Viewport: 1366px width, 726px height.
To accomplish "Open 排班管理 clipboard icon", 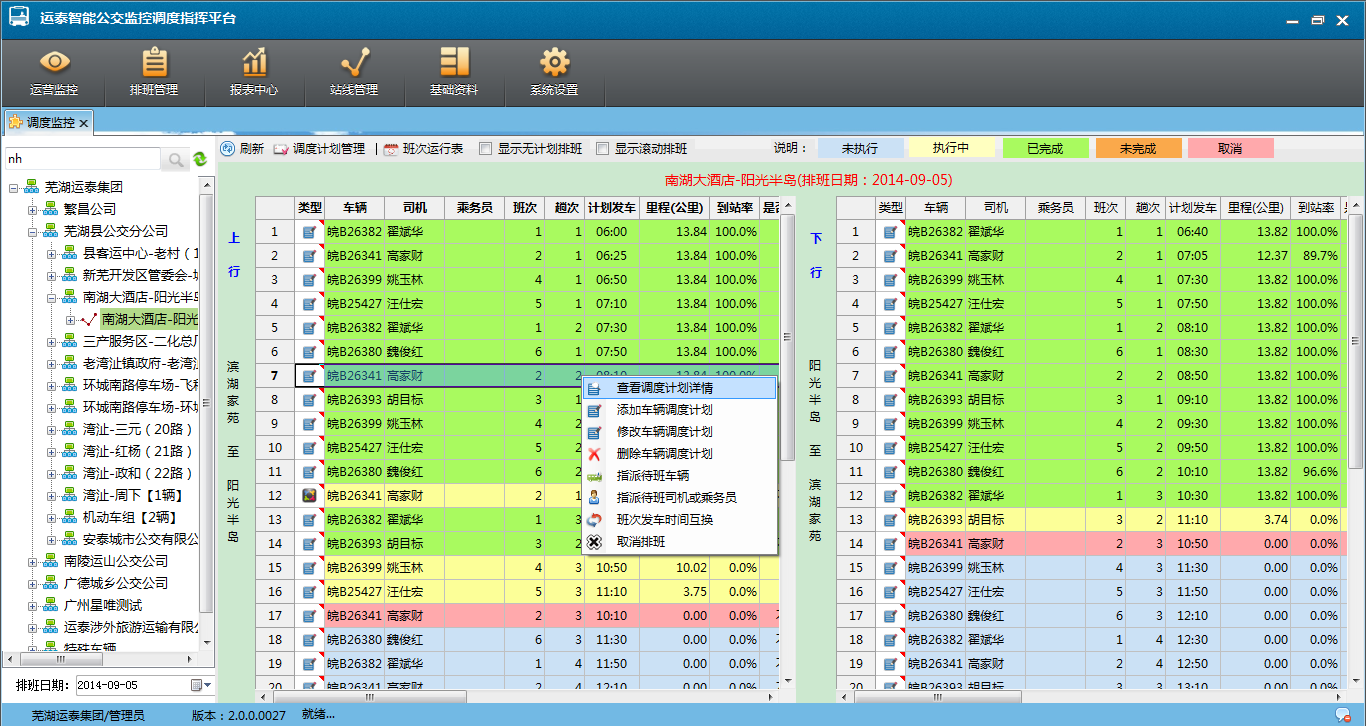I will (154, 64).
